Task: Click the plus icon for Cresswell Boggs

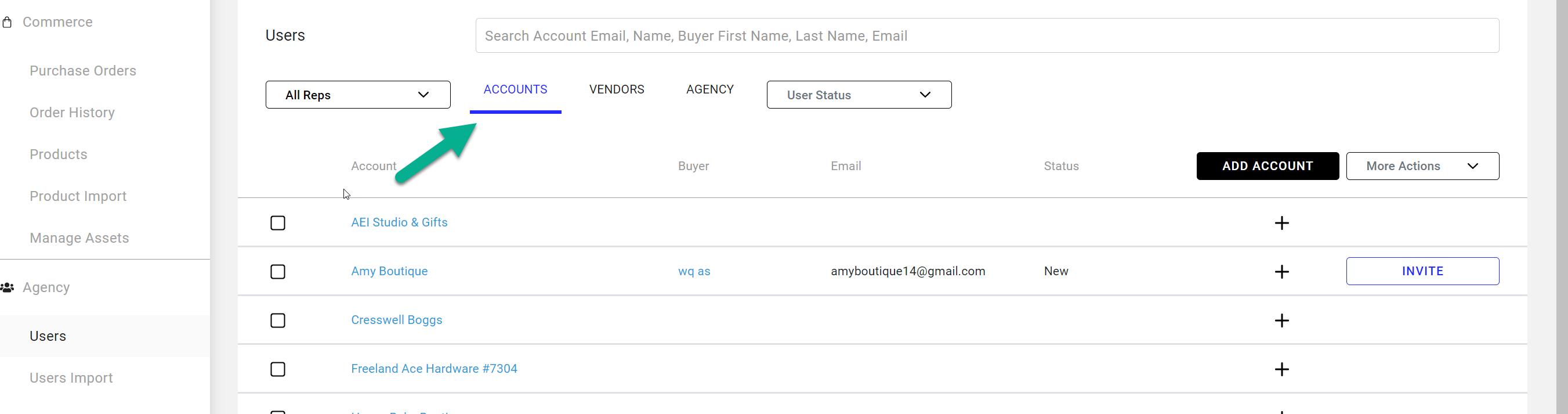Action: point(1281,321)
